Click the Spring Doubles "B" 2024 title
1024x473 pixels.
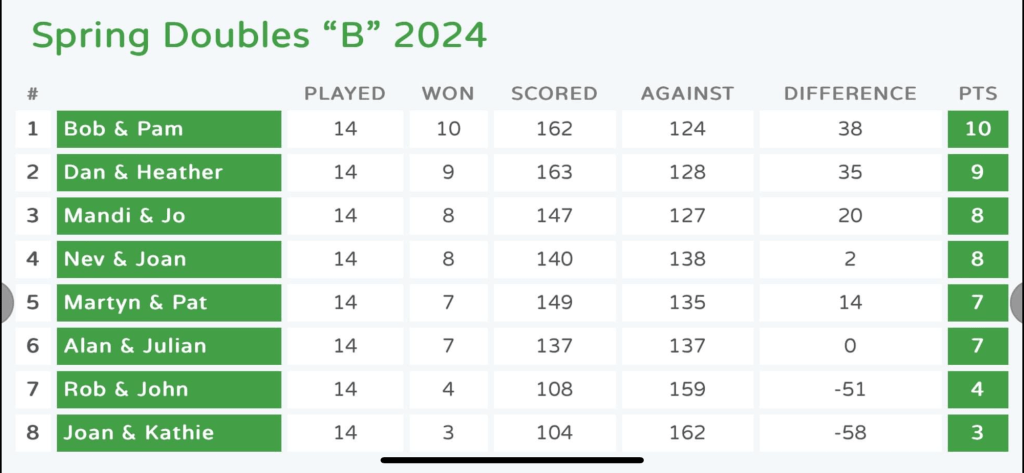tap(259, 36)
